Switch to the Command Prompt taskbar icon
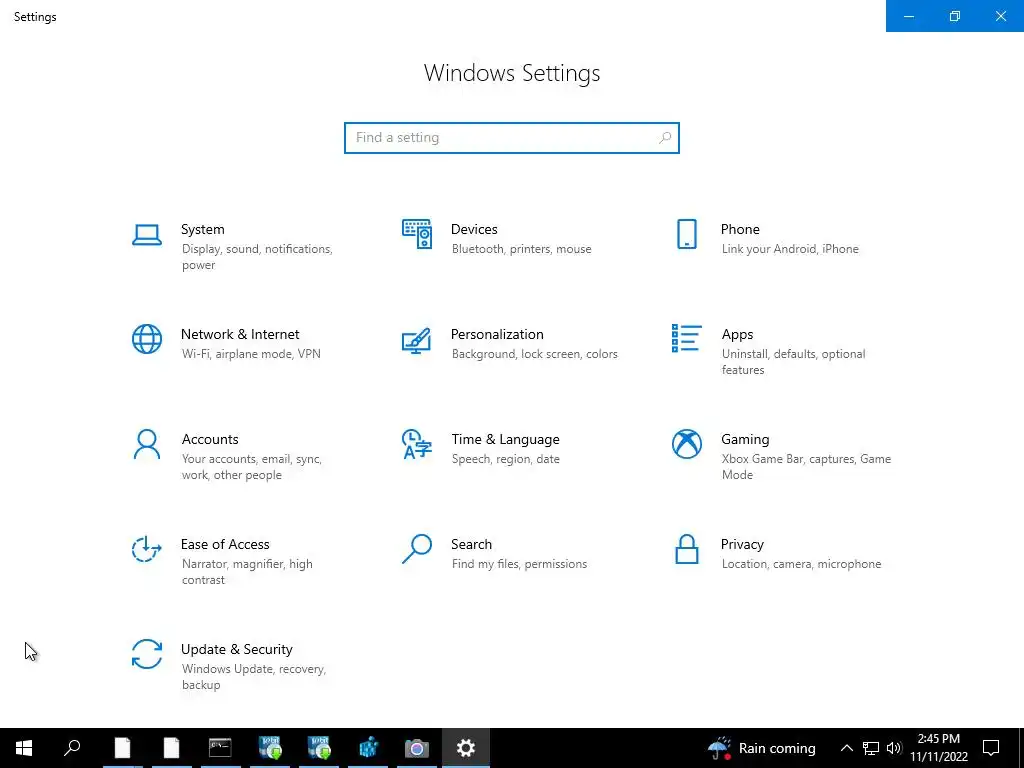This screenshot has width=1024, height=768. [220, 748]
